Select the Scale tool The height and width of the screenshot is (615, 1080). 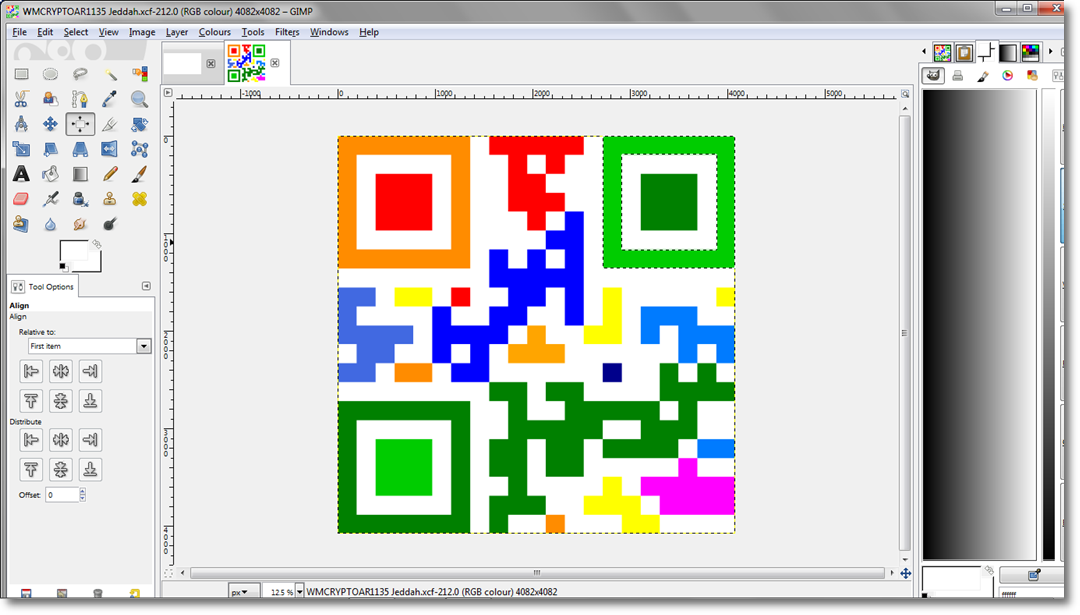21,149
